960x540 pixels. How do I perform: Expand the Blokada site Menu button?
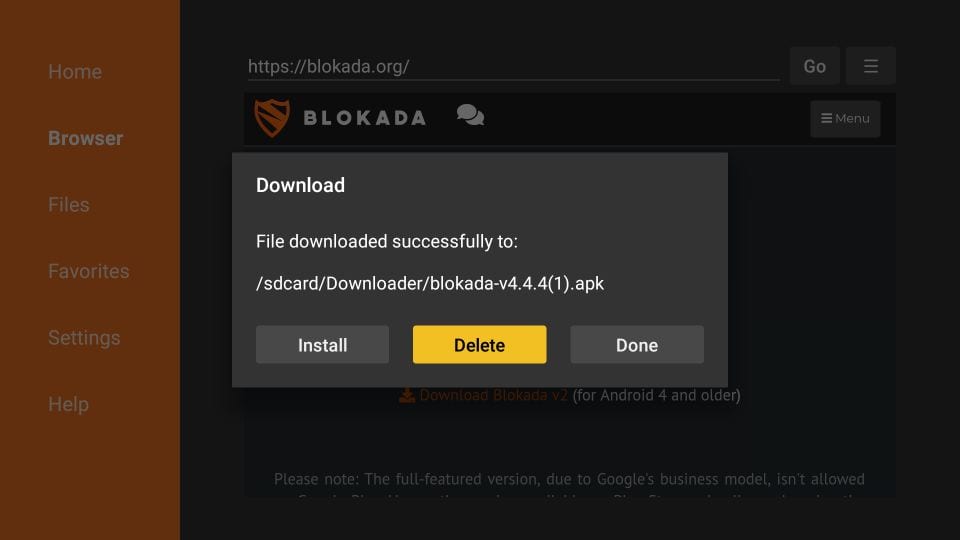tap(845, 119)
